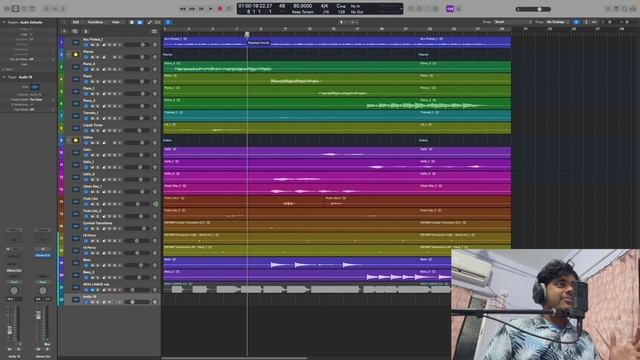Open the Snap Smart dropdown

(513, 22)
